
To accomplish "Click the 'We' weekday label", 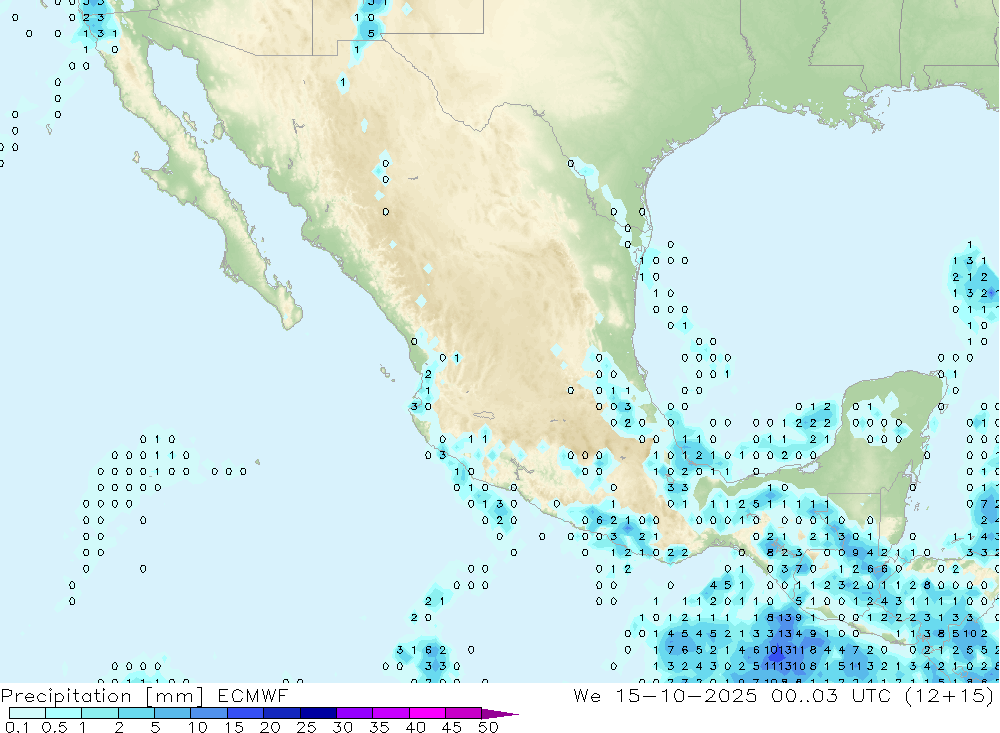I will [x=587, y=695].
